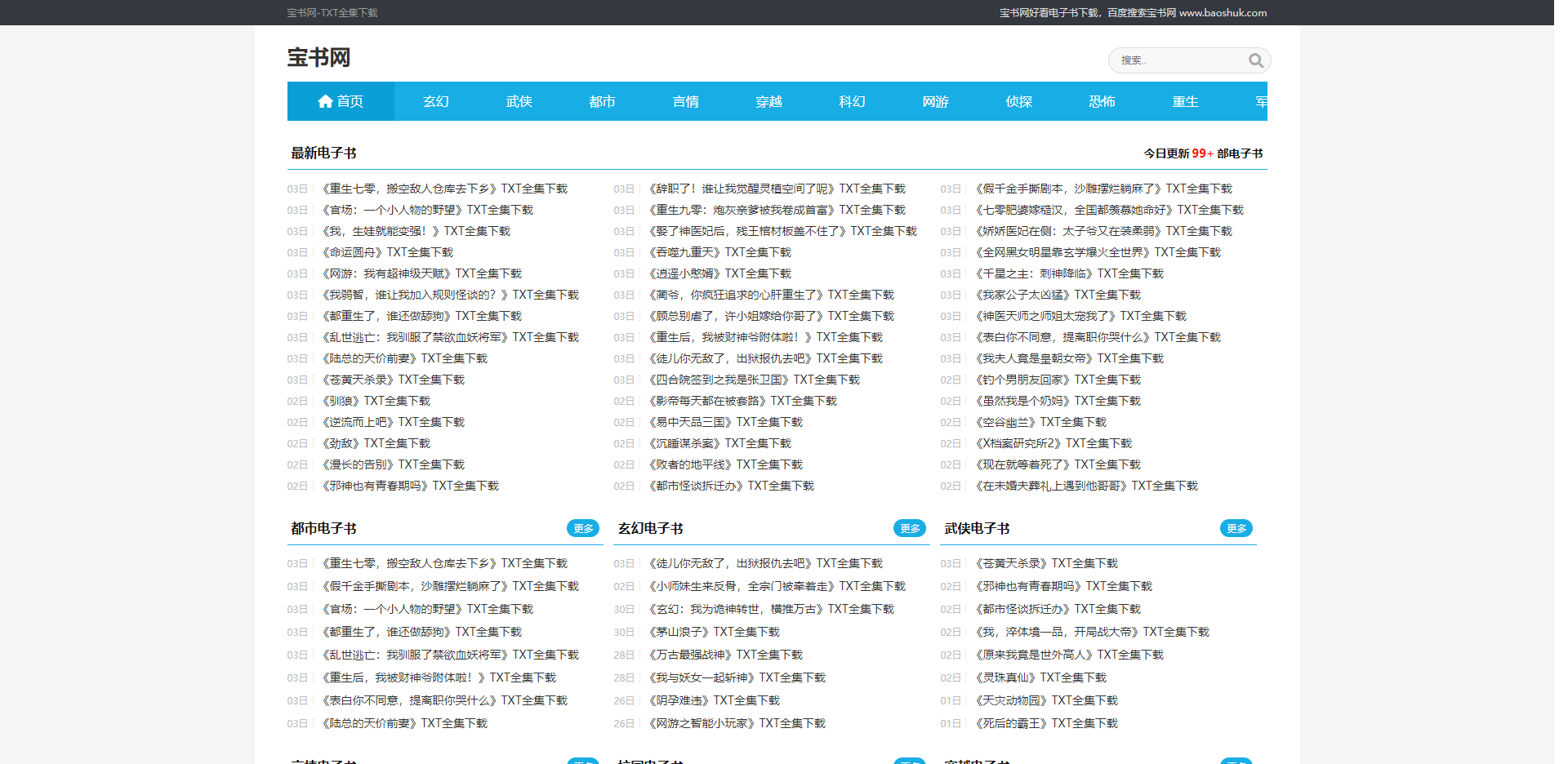Open 《小师妹生来反骨，全宗门被牵着走》 link
Screen dimensions: 1568x764
pyautogui.click(x=775, y=586)
